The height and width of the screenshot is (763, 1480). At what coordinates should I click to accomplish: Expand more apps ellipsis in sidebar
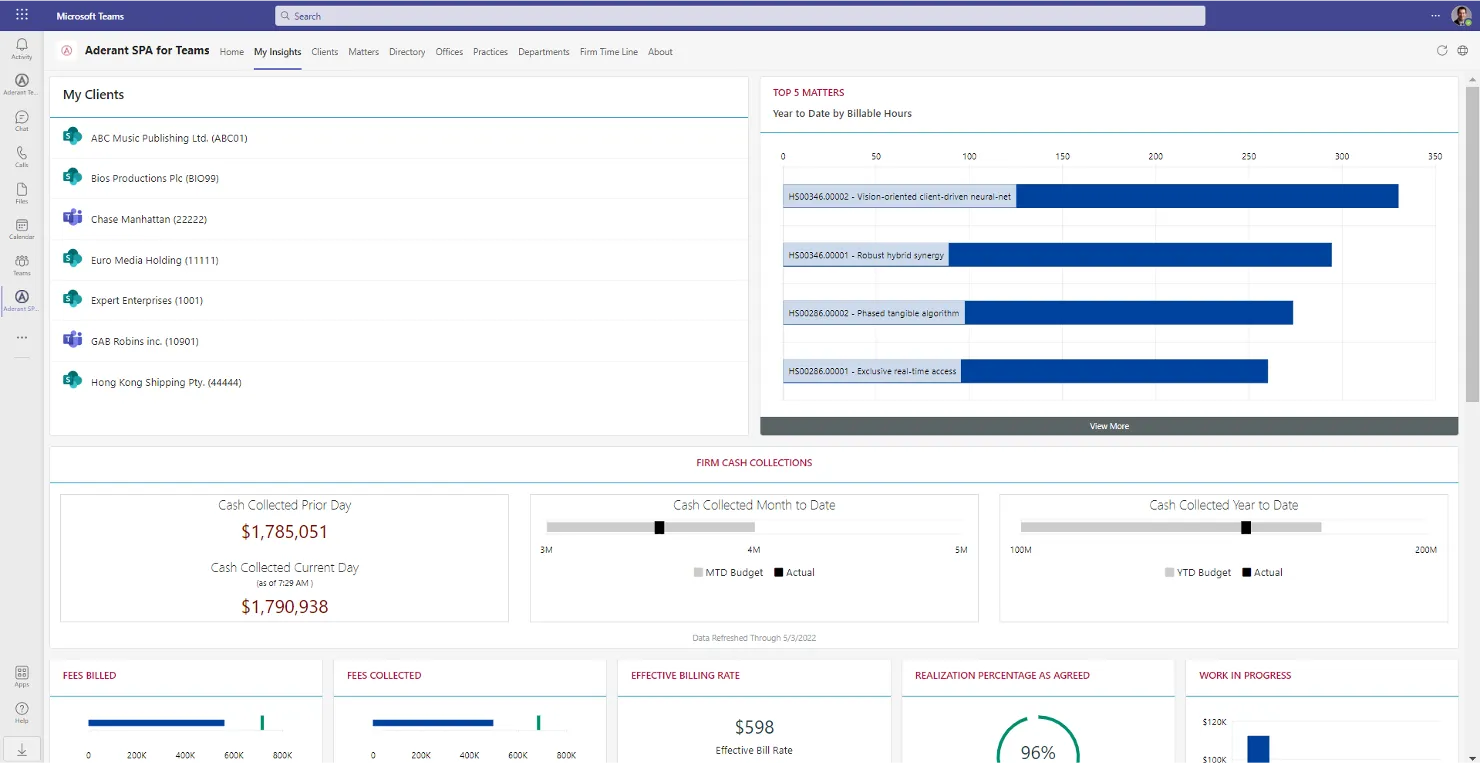(21, 338)
